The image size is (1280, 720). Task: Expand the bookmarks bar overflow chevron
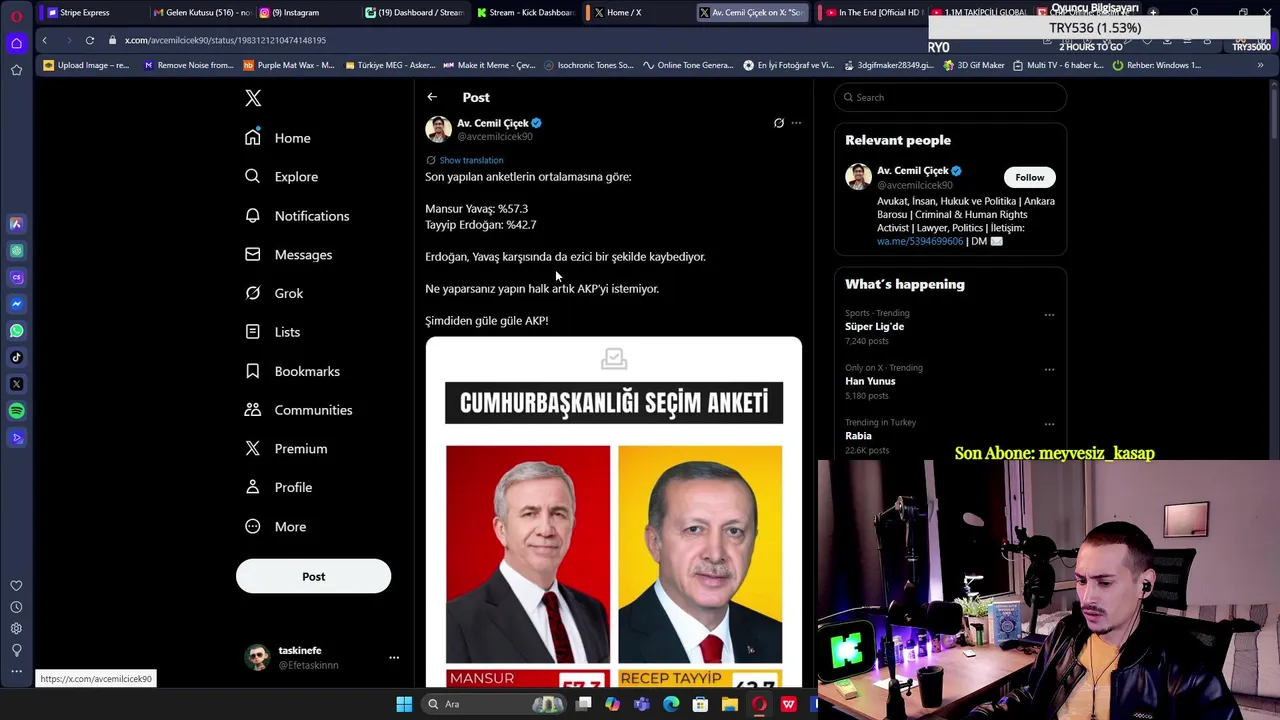[x=1260, y=65]
